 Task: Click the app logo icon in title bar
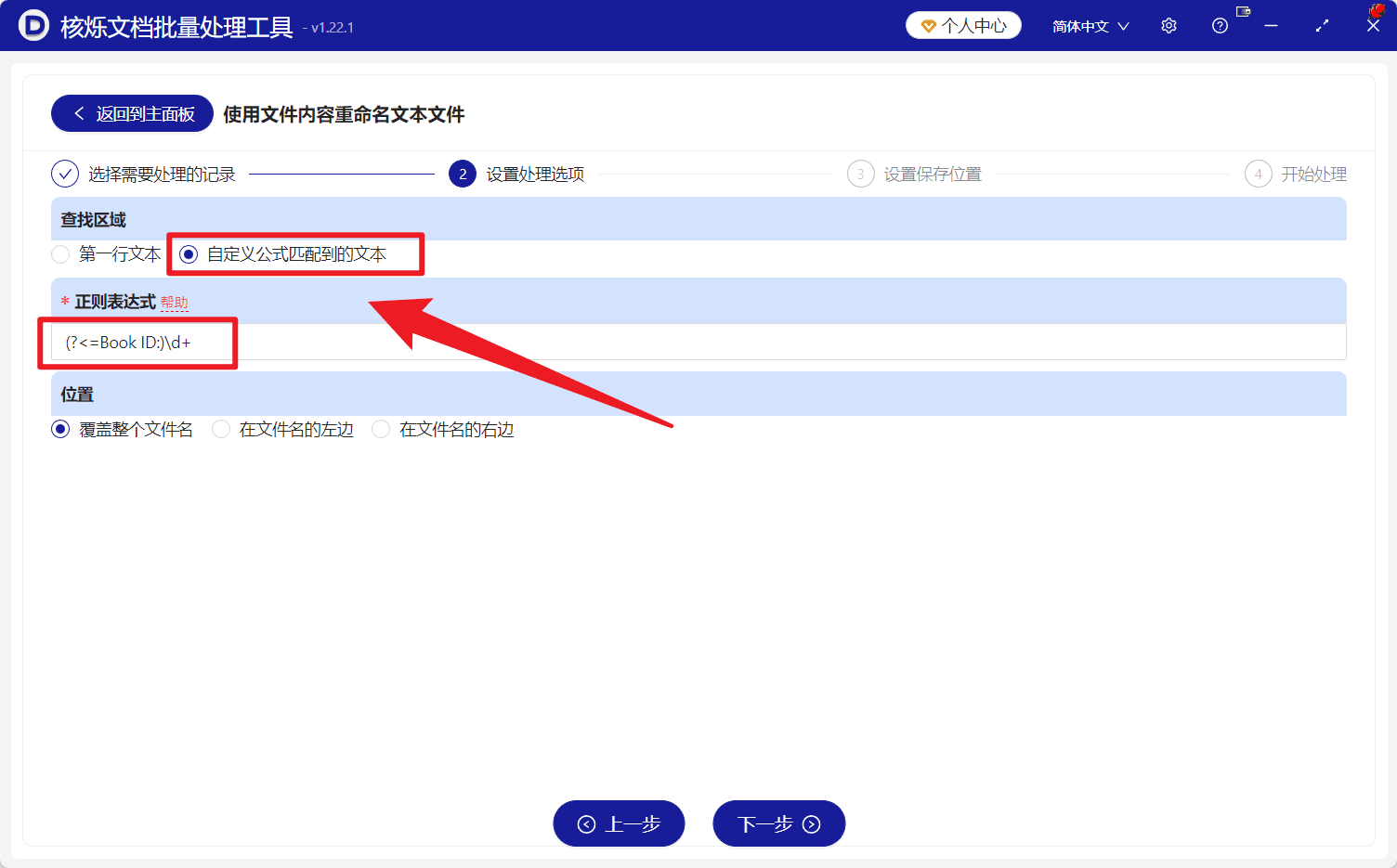pyautogui.click(x=33, y=26)
